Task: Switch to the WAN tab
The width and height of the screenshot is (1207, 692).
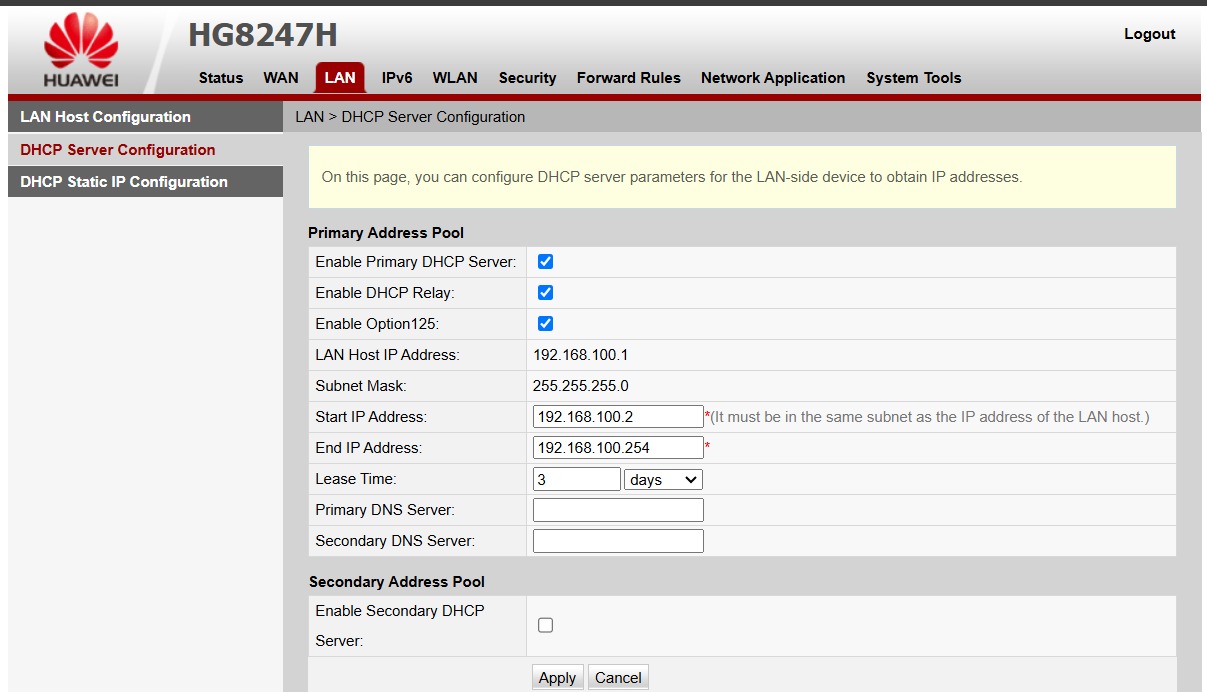Action: coord(281,78)
